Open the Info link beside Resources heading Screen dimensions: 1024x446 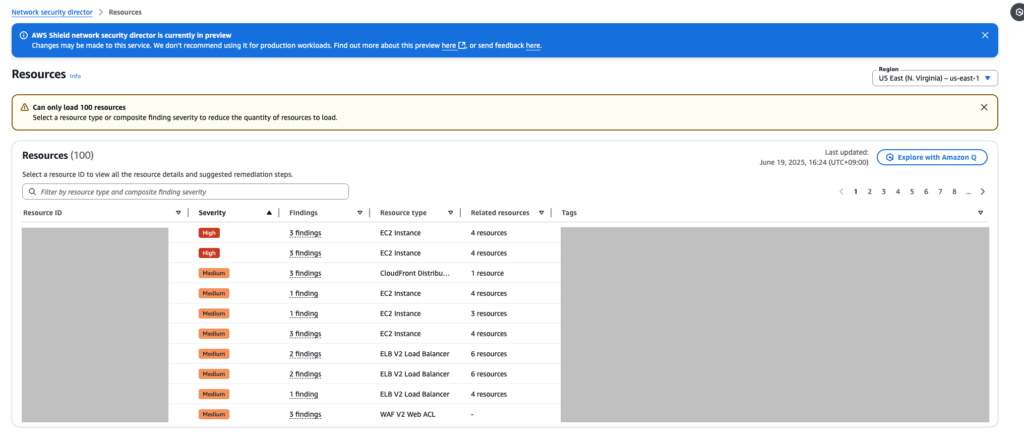click(x=75, y=76)
